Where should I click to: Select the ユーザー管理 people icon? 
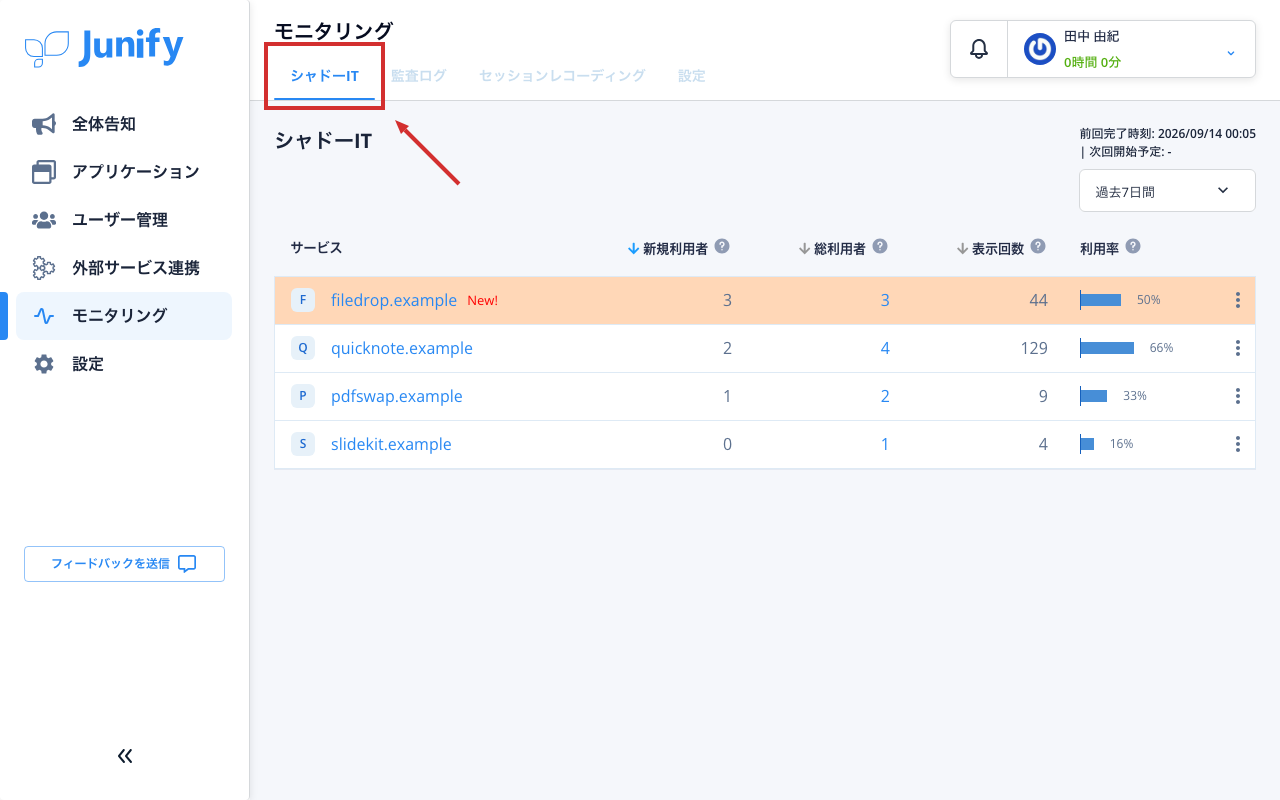[44, 220]
